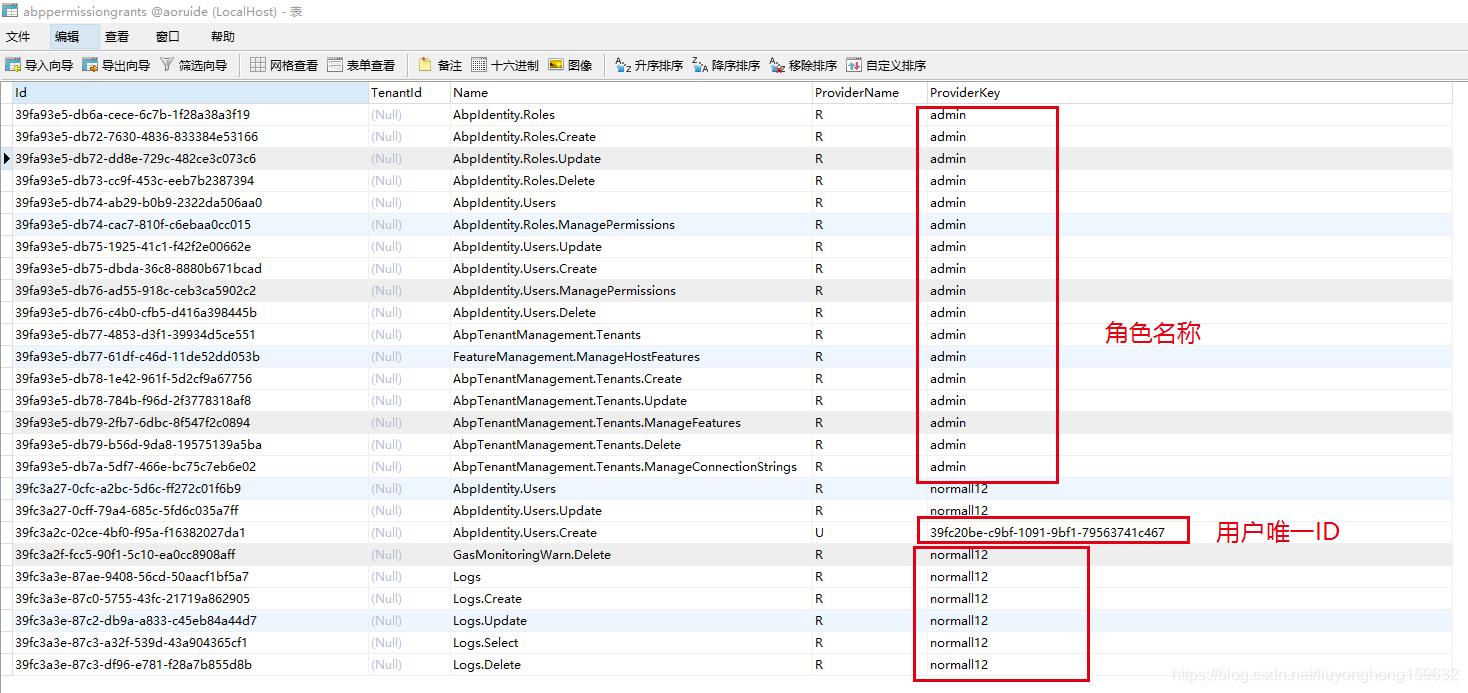
Task: Open the 文件 menu
Action: click(18, 36)
